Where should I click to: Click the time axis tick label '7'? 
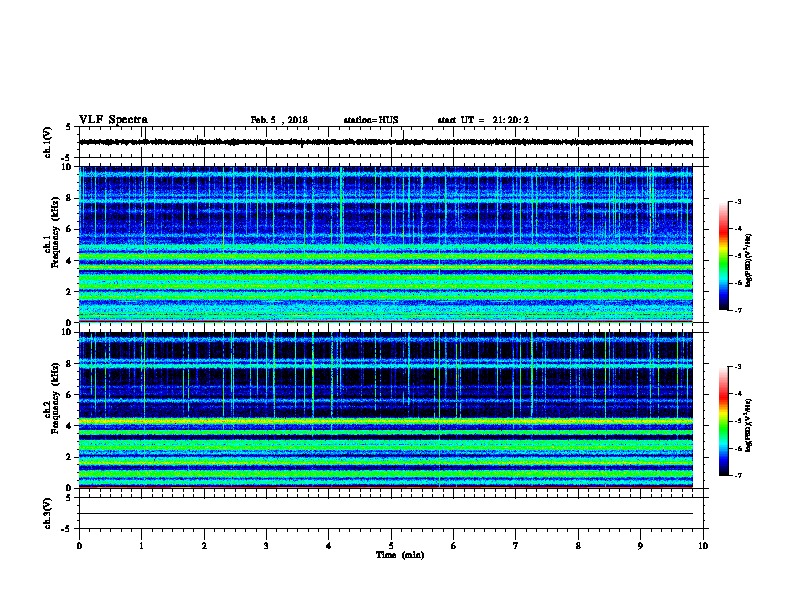coord(516,546)
